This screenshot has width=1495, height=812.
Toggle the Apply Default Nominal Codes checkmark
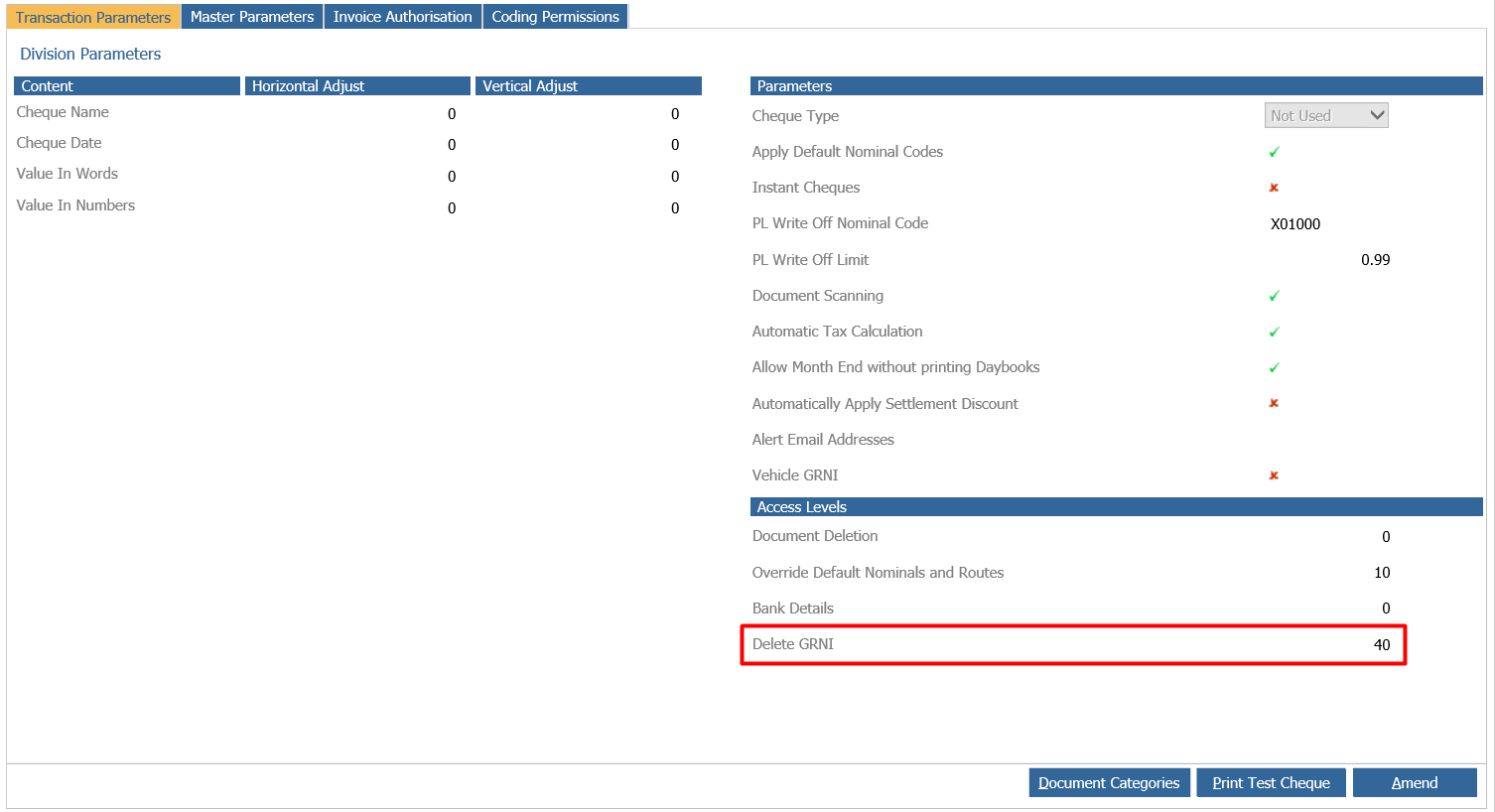pyautogui.click(x=1274, y=152)
